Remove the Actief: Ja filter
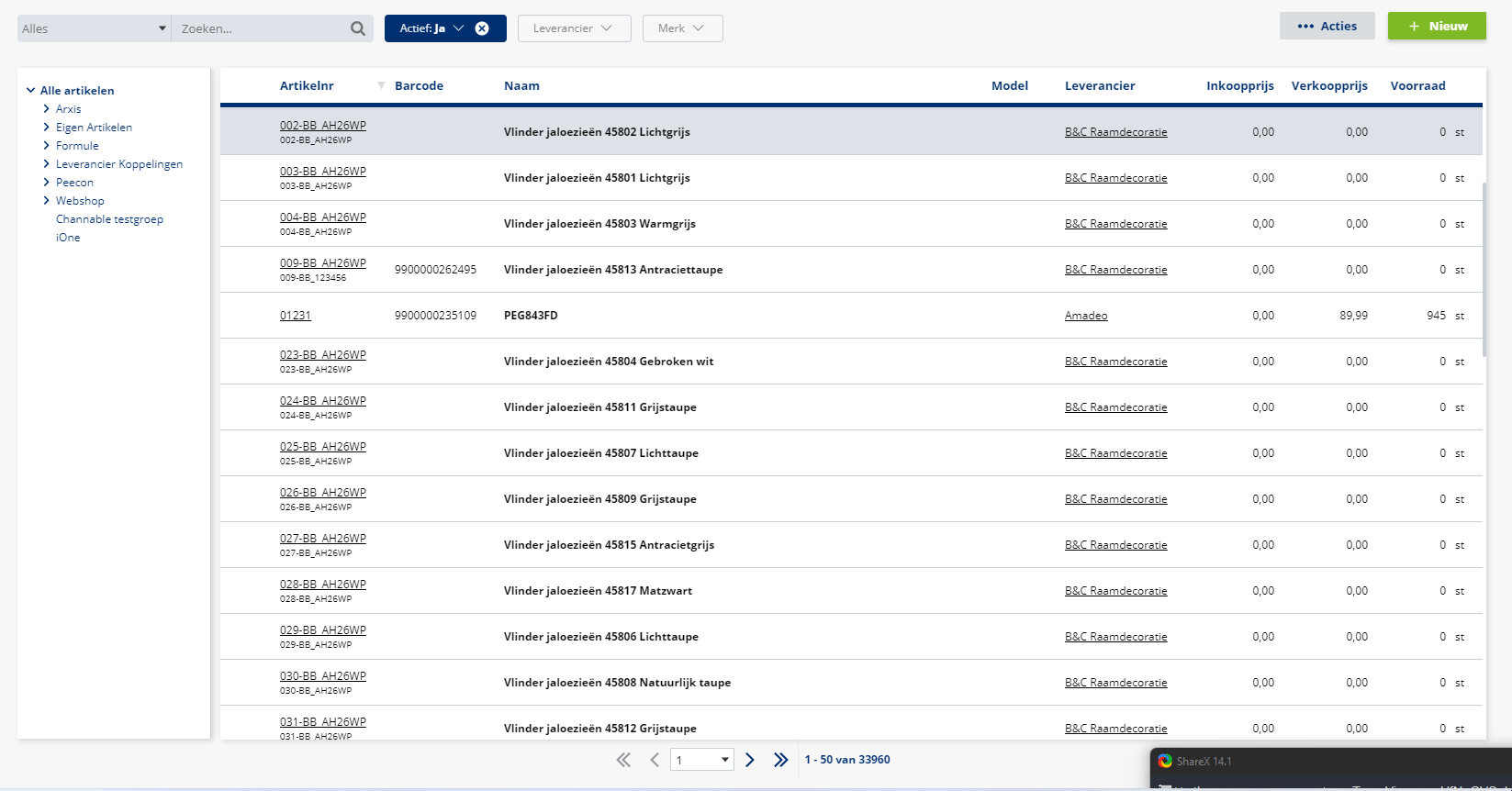Viewport: 1512px width, 791px height. pyautogui.click(x=482, y=28)
